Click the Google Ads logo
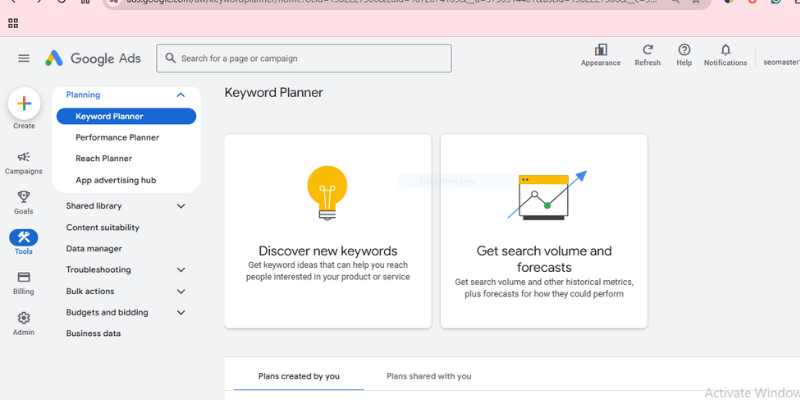Screen dimensions: 800x400 click(x=93, y=58)
